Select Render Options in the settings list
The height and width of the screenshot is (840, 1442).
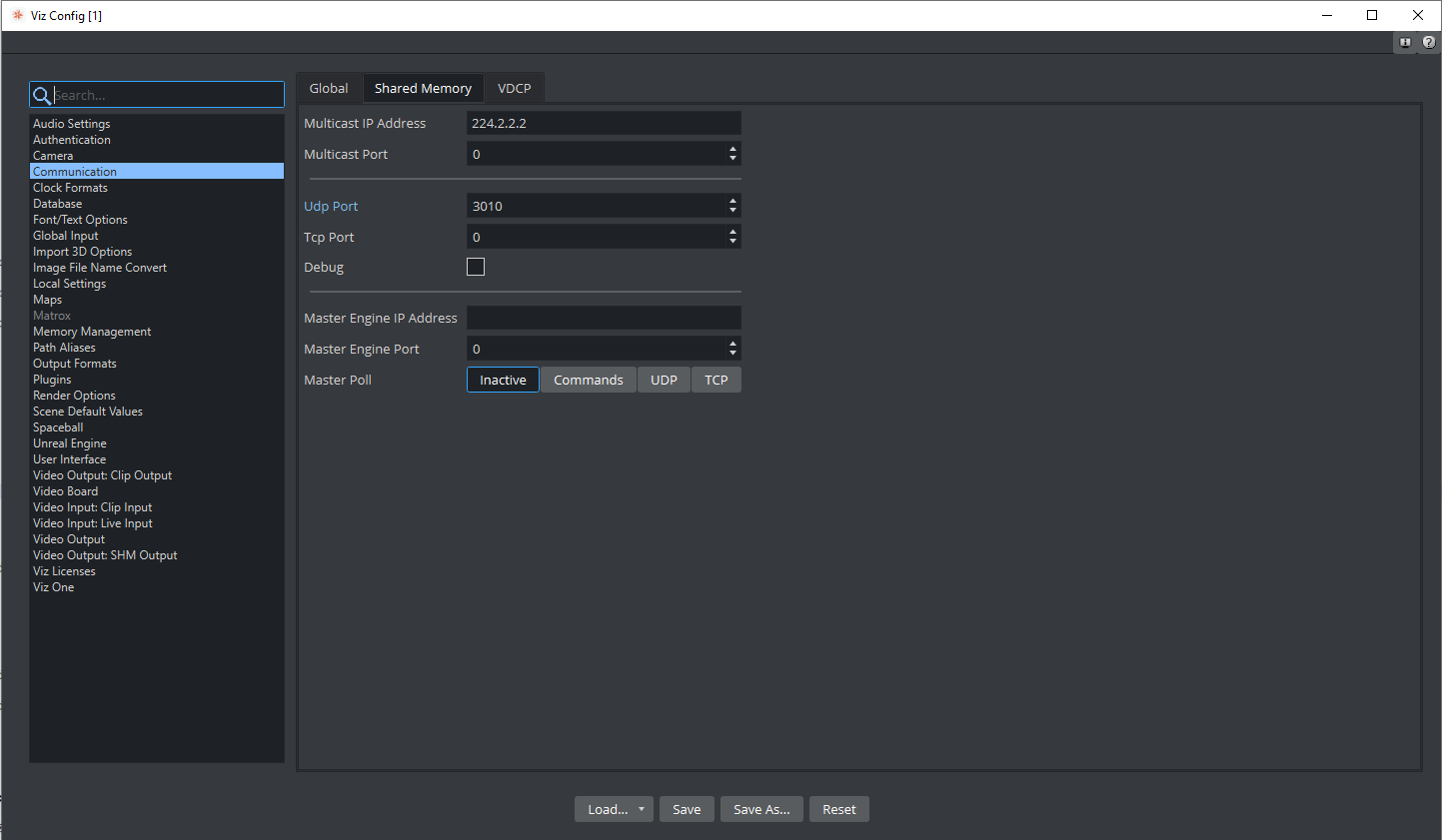coord(74,396)
